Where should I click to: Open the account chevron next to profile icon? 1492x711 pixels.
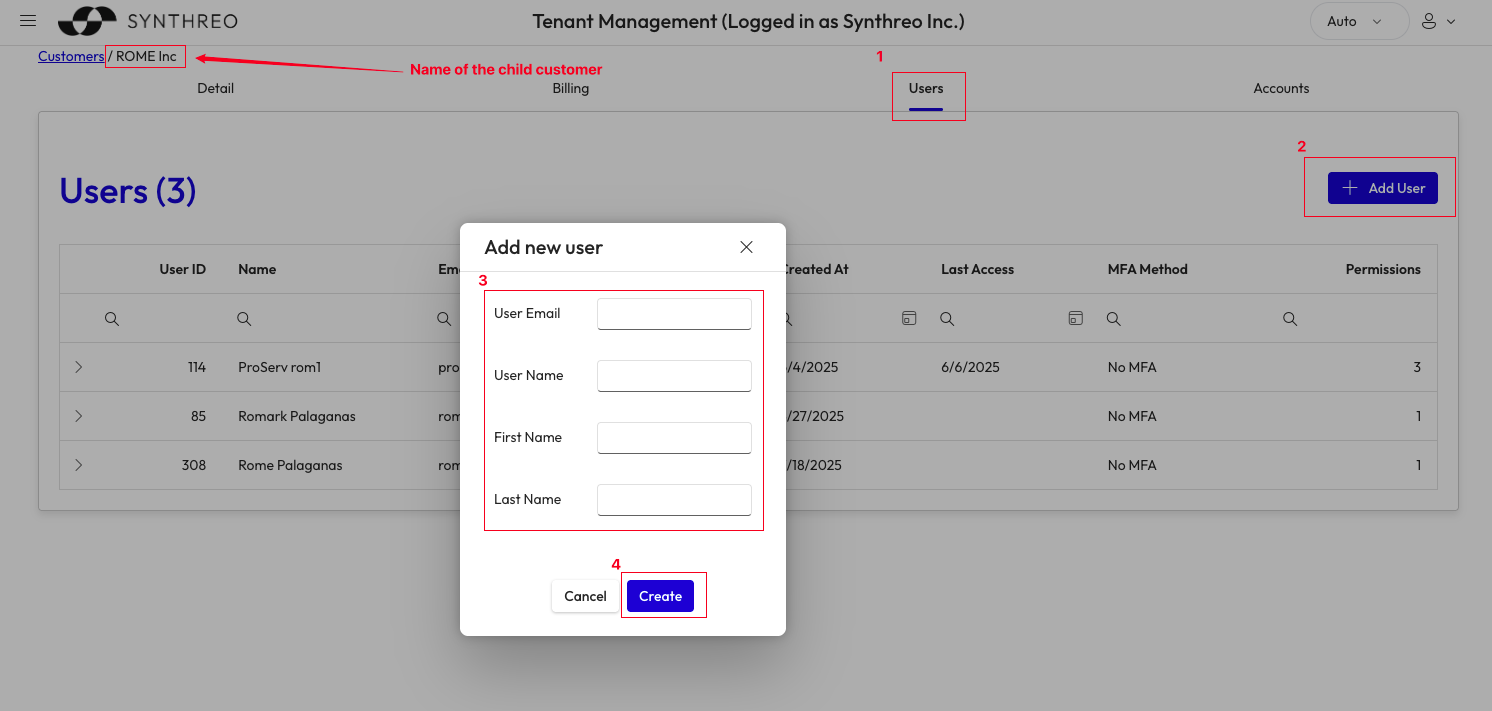coord(1451,20)
